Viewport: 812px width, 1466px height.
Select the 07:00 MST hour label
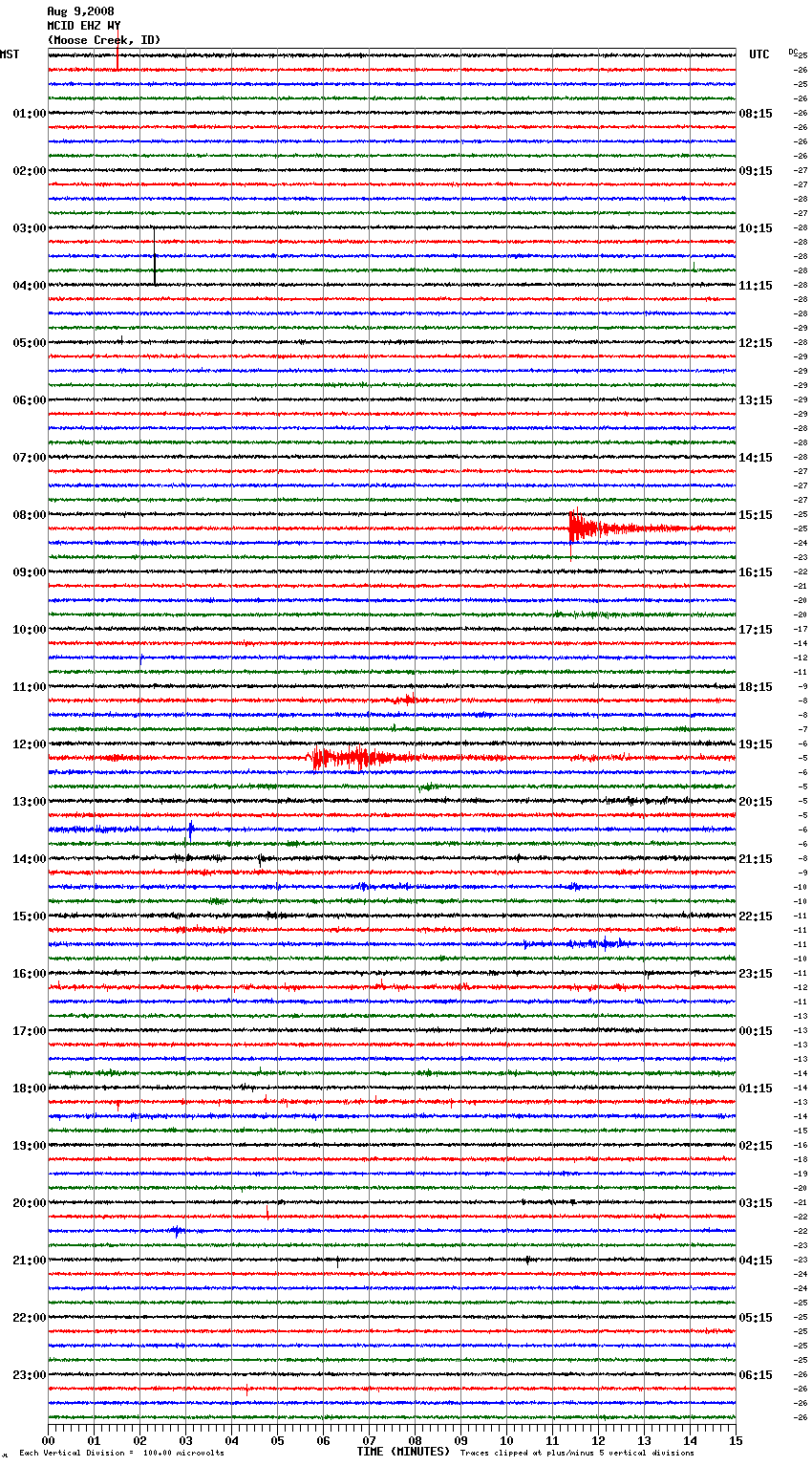[30, 458]
